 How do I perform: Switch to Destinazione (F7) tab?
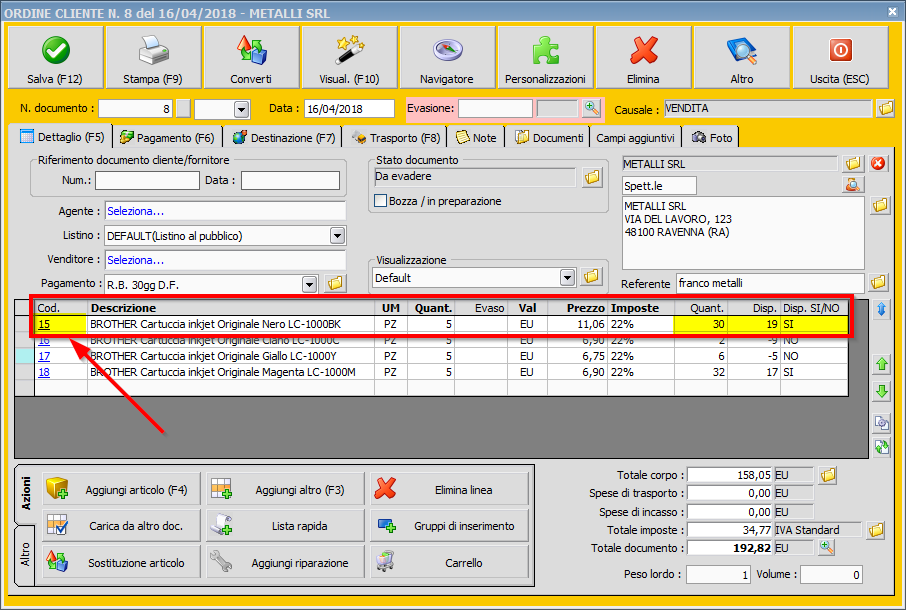(x=284, y=137)
